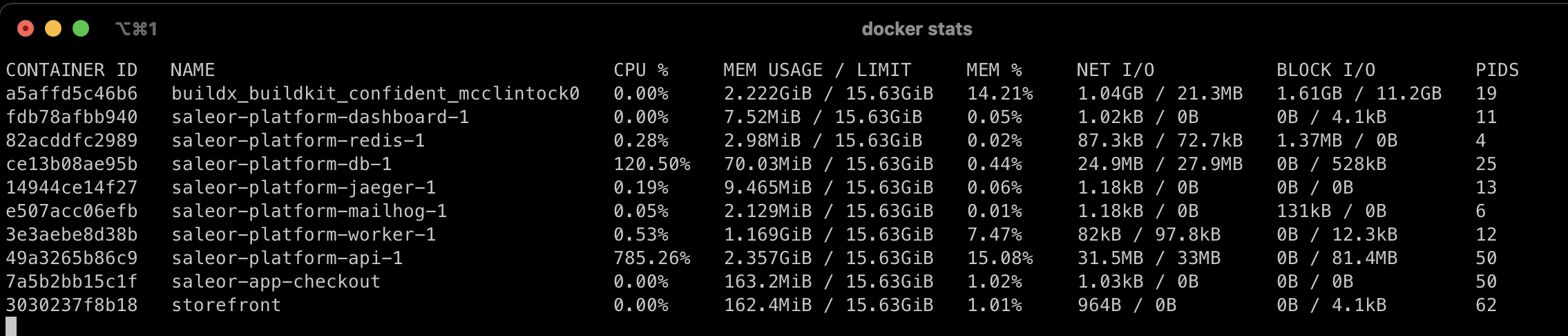
Task: Click the PIDS column header
Action: click(1498, 70)
